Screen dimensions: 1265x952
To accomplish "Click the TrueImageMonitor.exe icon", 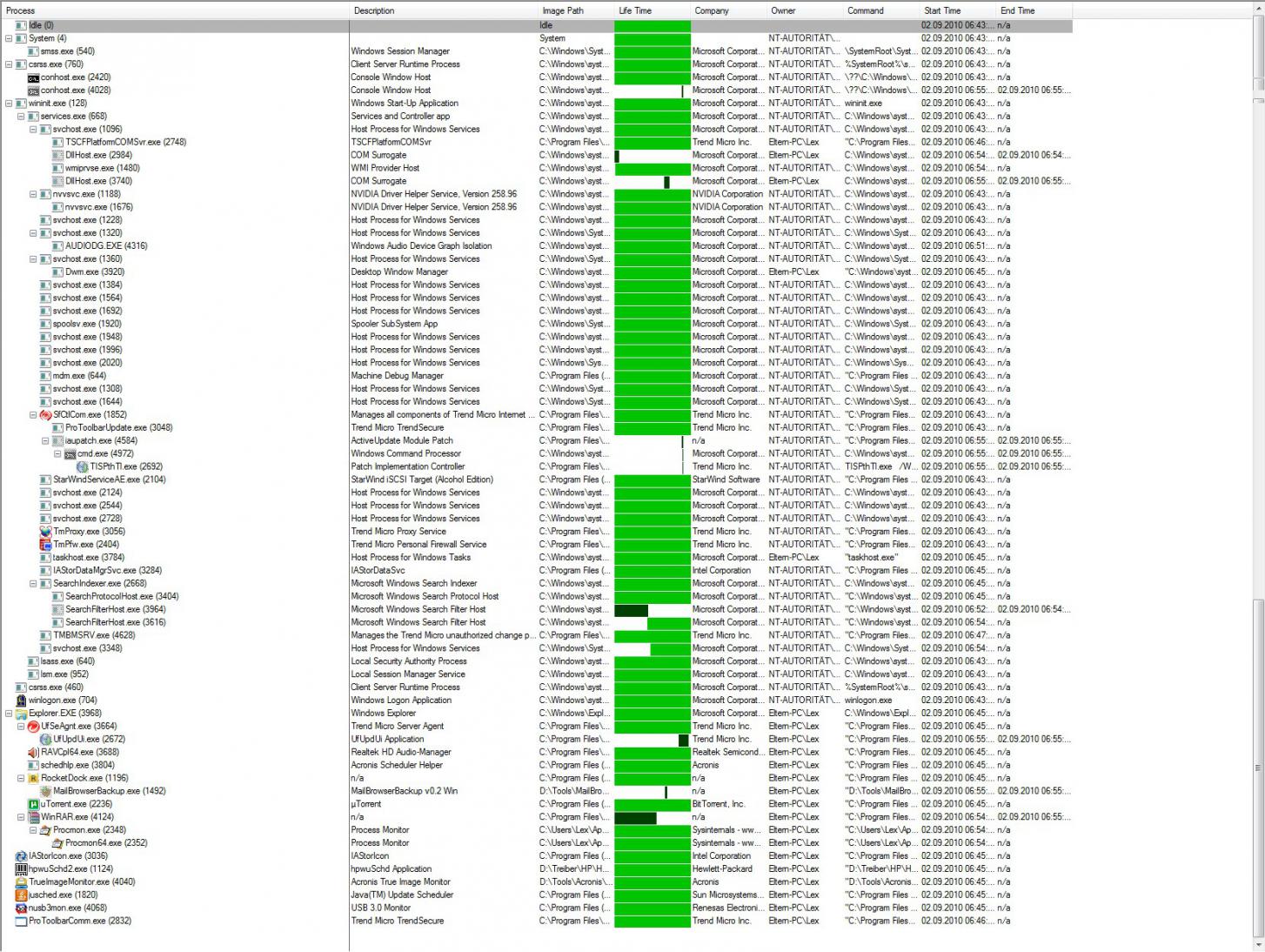I will coord(21,882).
